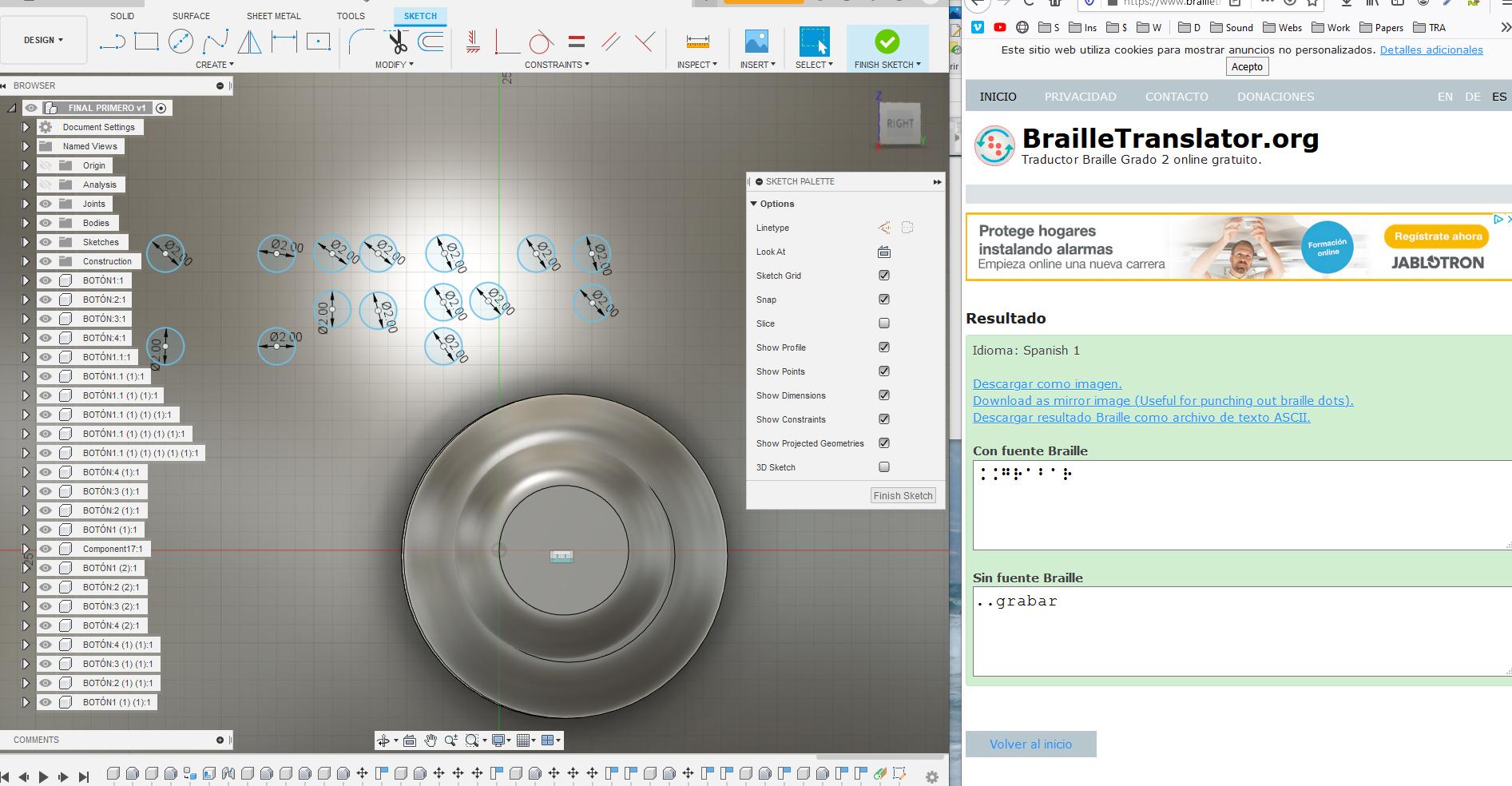1512x786 pixels.
Task: Apply the Equal constraint
Action: (576, 42)
